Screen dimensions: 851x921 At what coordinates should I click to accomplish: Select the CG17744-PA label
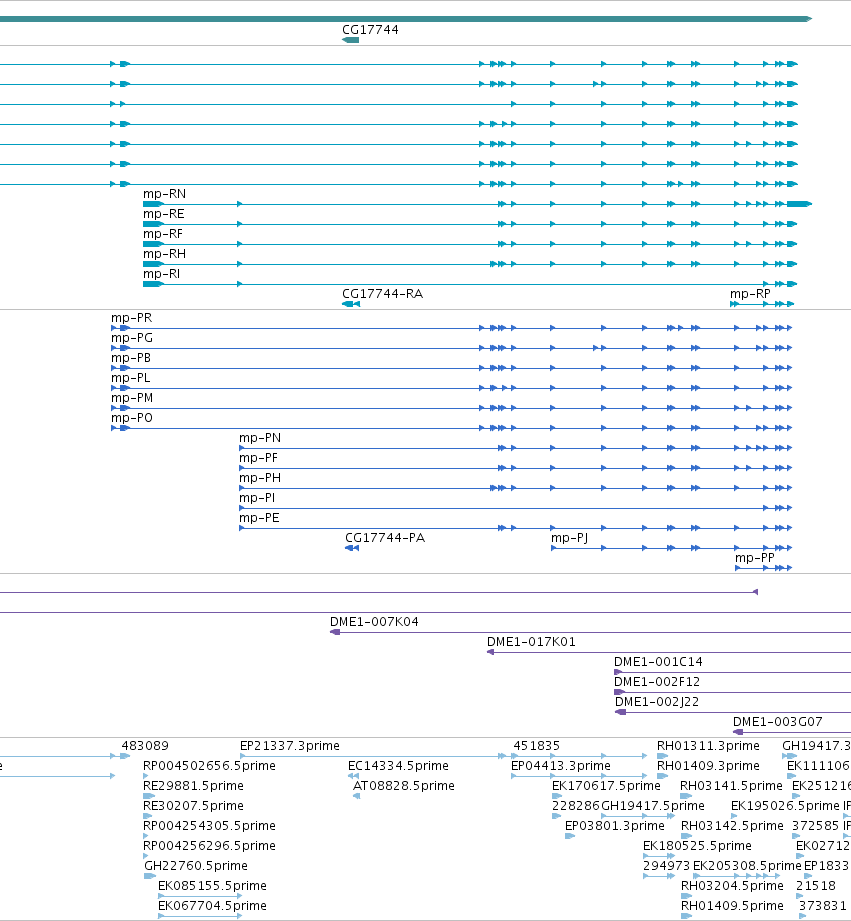coord(385,537)
